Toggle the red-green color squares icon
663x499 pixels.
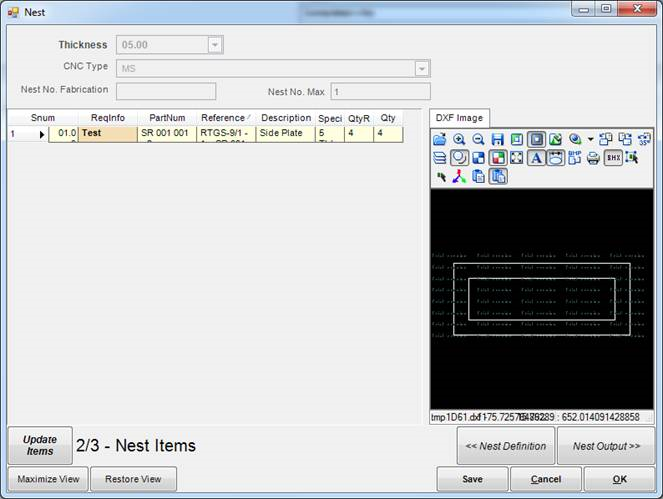point(497,158)
